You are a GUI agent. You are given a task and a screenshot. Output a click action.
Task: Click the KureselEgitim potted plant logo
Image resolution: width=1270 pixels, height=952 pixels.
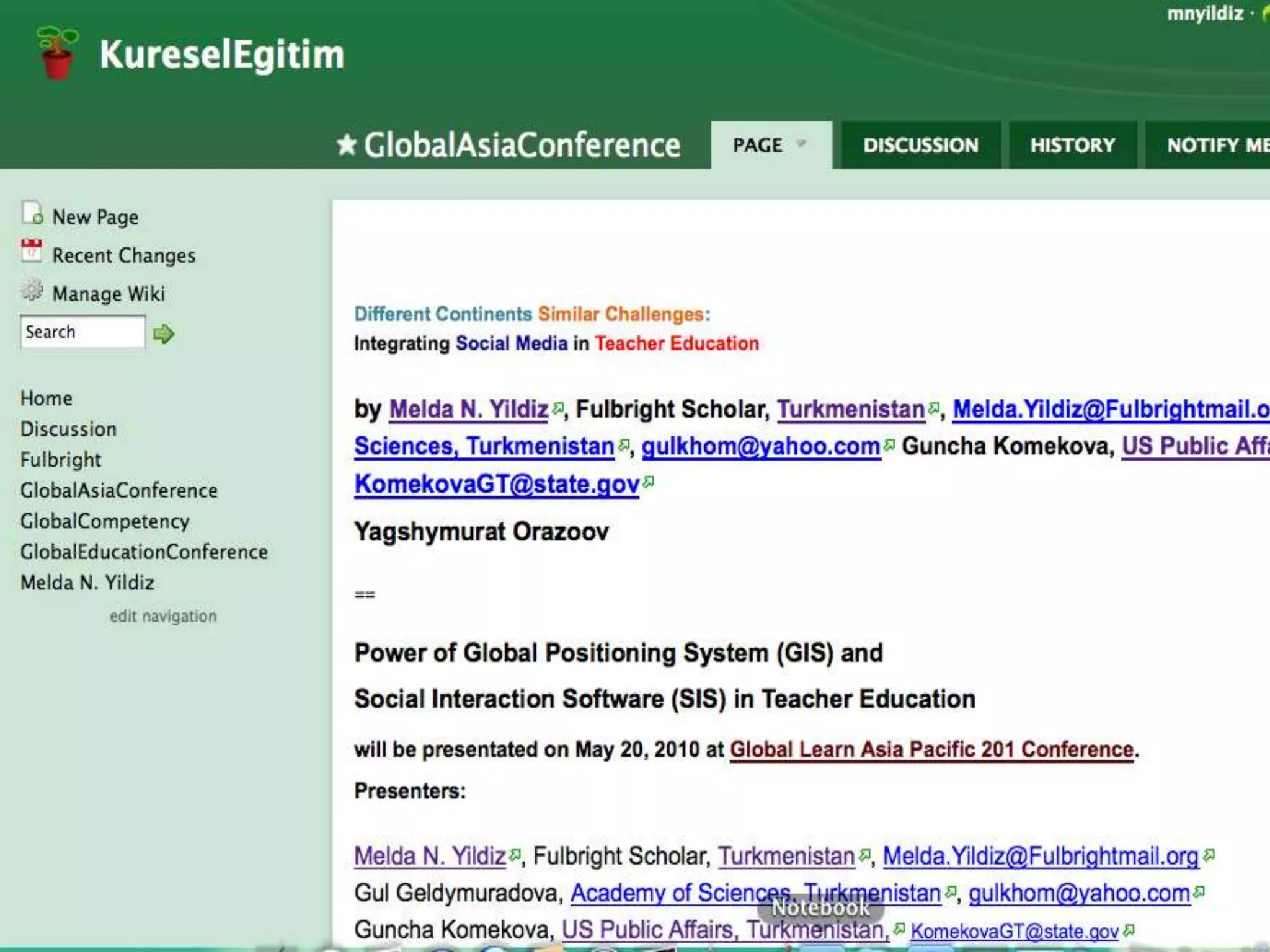58,53
